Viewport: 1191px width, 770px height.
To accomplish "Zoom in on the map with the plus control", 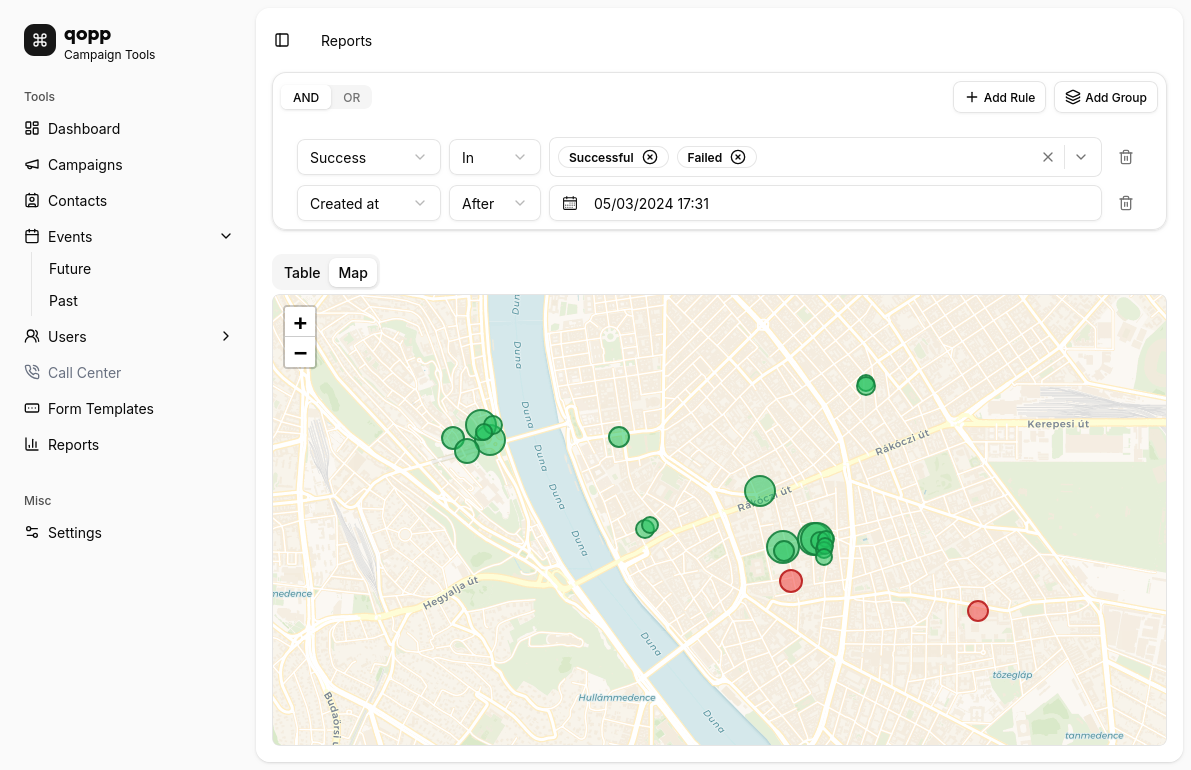I will [300, 322].
